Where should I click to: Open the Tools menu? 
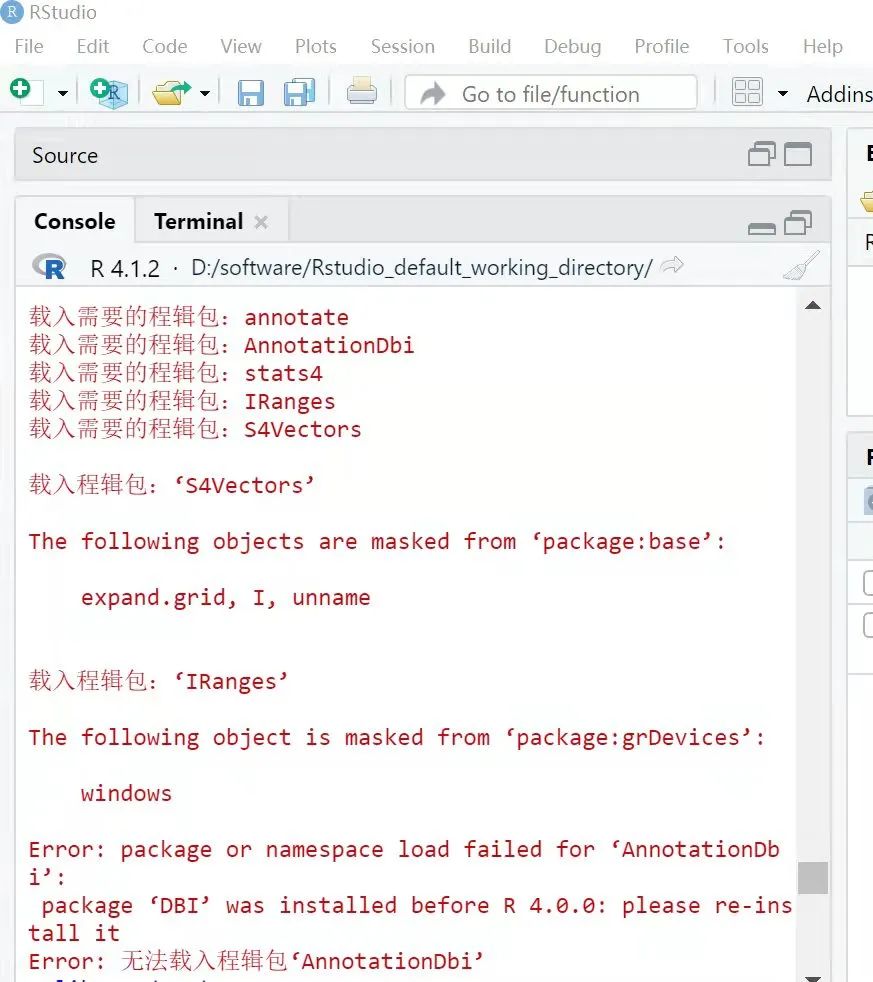[x=745, y=46]
